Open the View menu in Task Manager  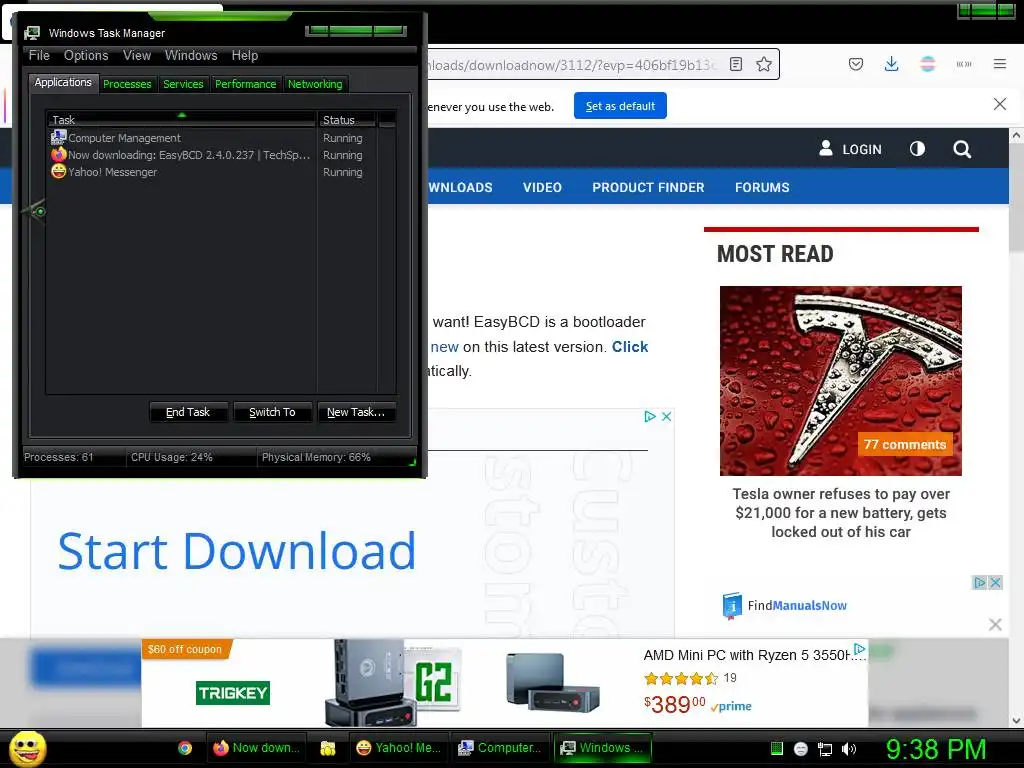137,56
